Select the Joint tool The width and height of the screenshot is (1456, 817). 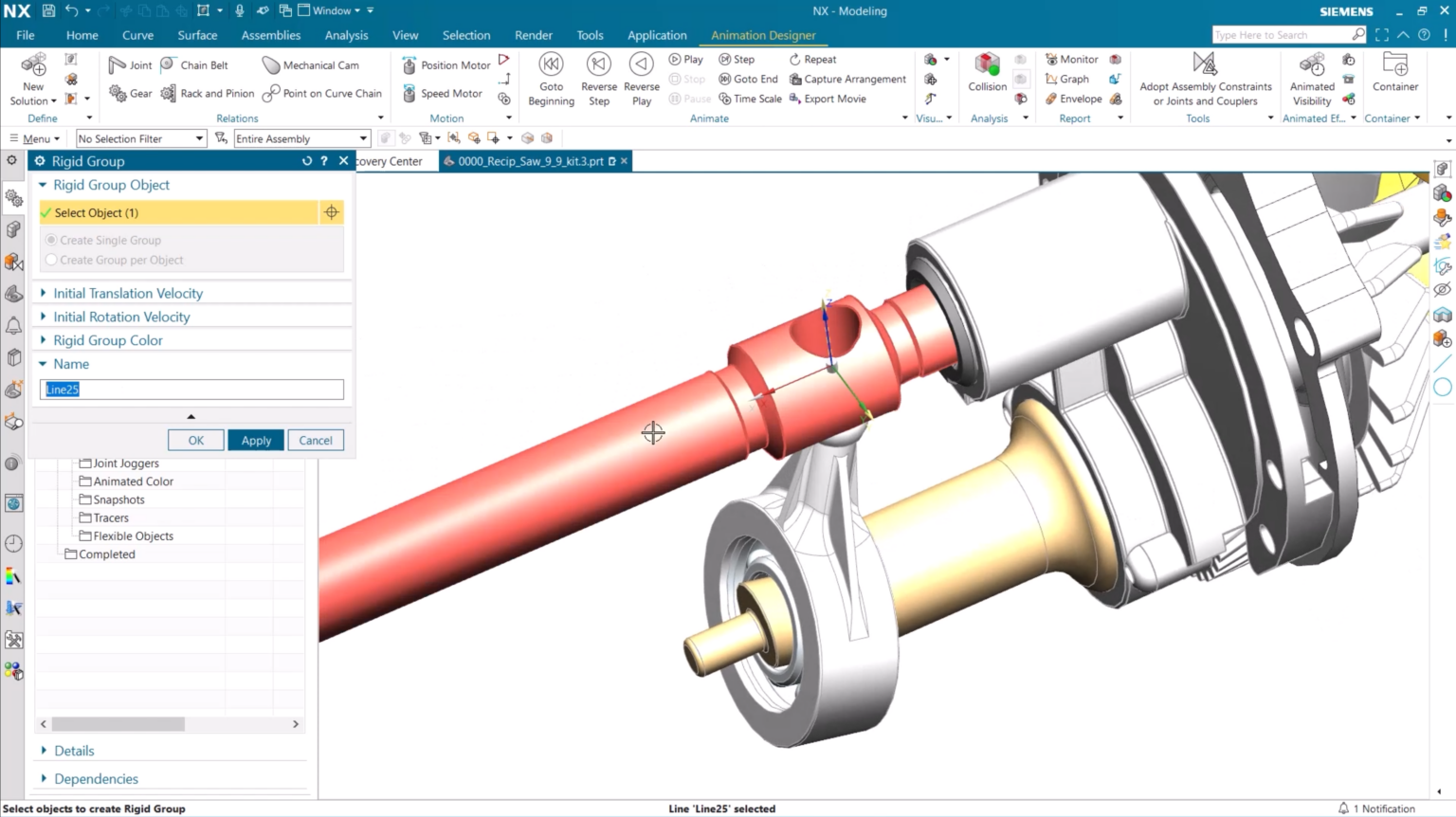[x=131, y=64]
